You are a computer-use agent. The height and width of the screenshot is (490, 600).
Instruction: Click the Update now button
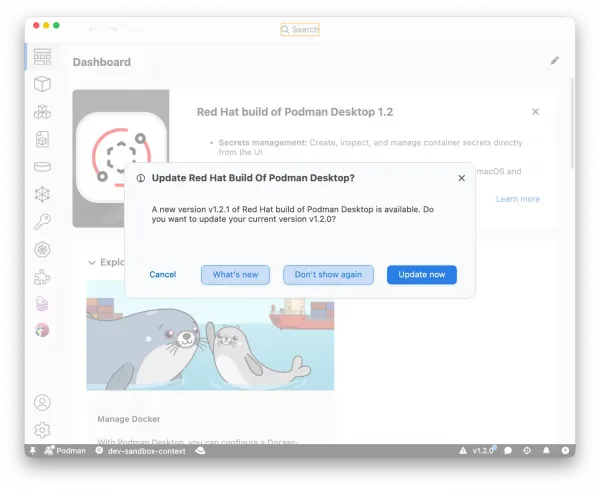click(x=422, y=275)
